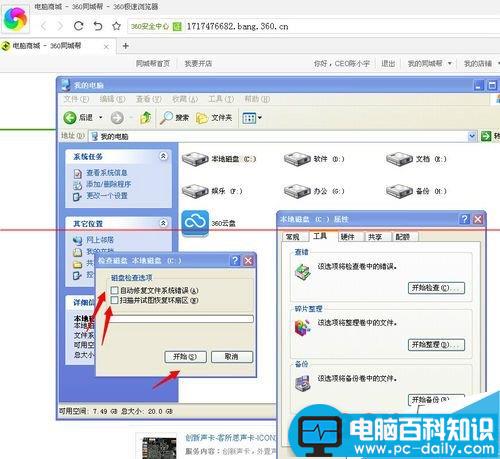Click the browser back arrow
Screen dimensions: 500x459
tap(43, 26)
